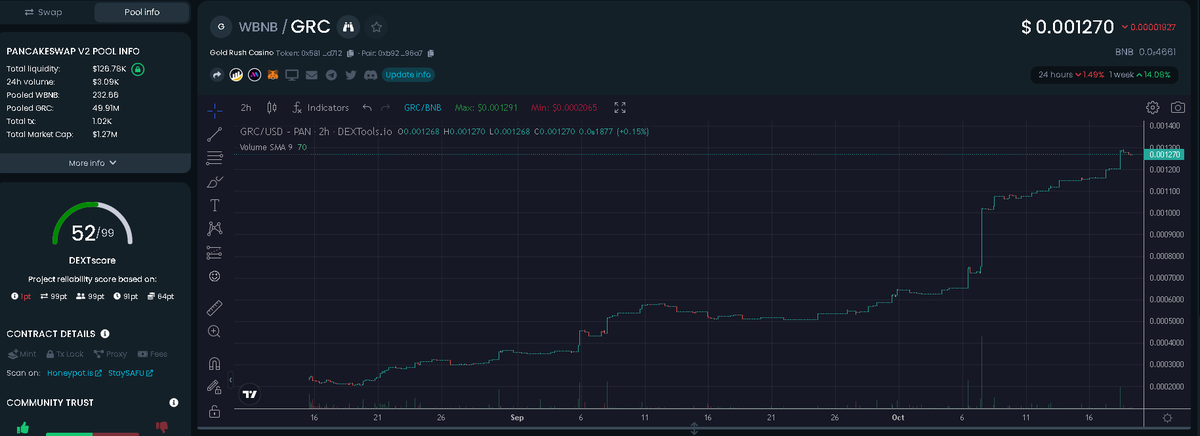This screenshot has width=1200, height=436.
Task: Open Contract Details info tooltip
Action: click(105, 333)
